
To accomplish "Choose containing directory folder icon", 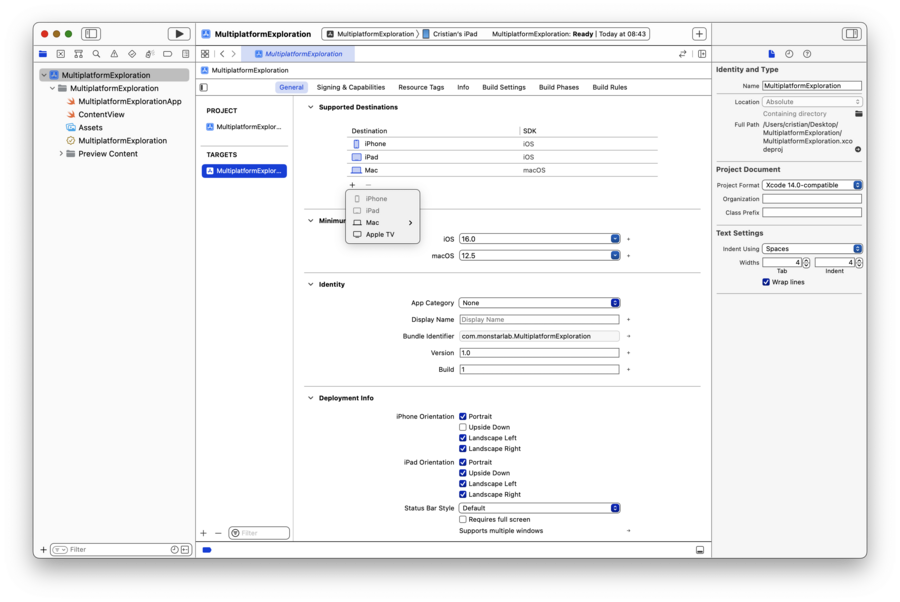I will (x=859, y=114).
